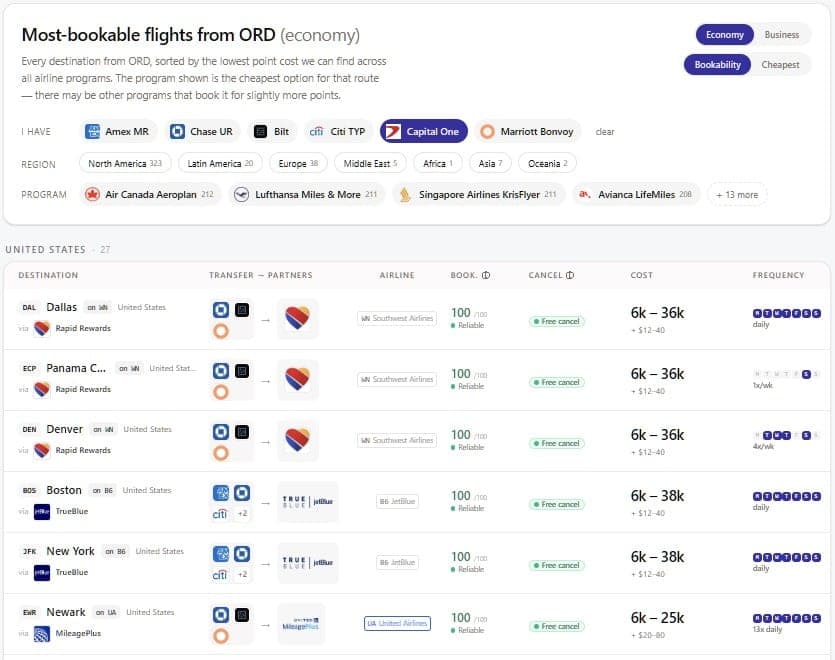
Task: Open the Panama City destination row
Action: point(416,380)
